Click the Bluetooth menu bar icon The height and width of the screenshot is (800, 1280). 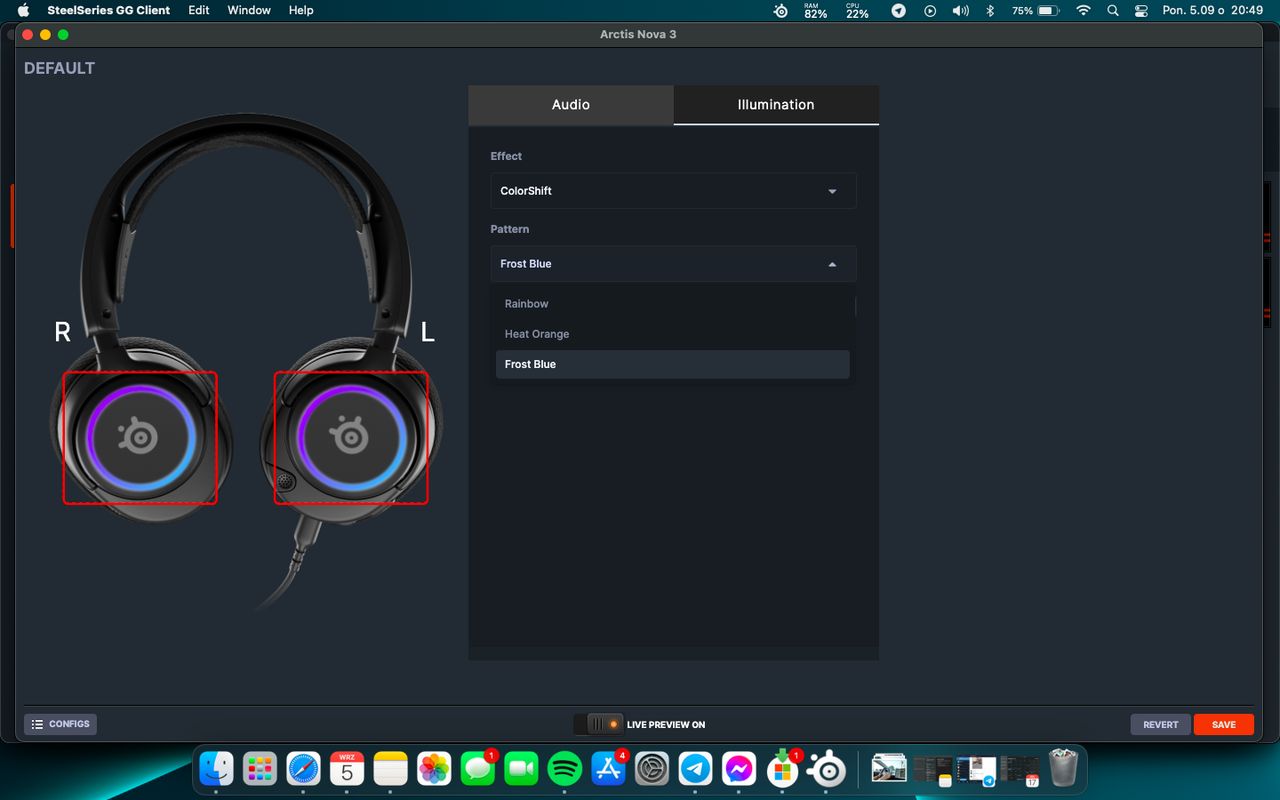[x=990, y=10]
